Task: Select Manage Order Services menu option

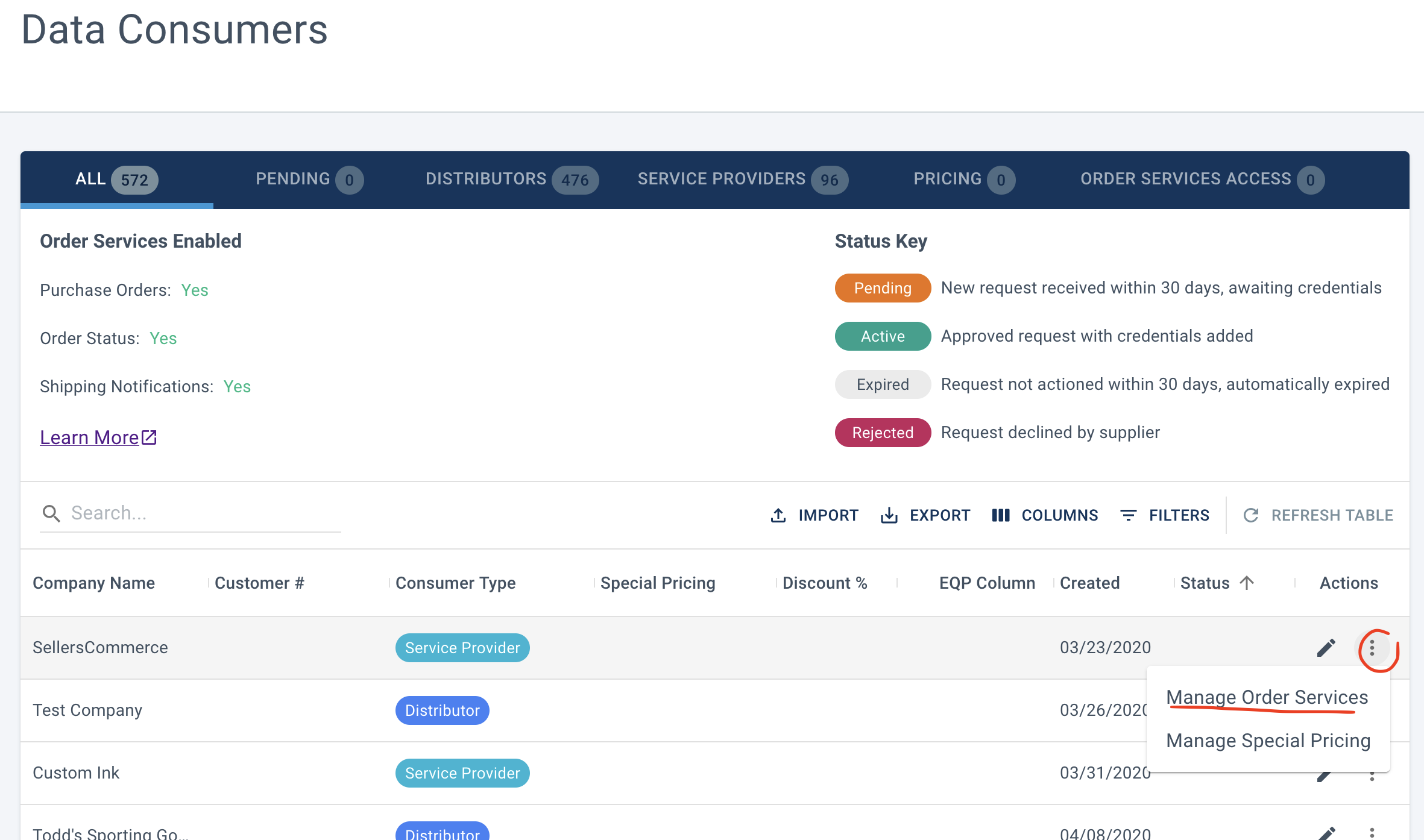Action: click(1267, 697)
